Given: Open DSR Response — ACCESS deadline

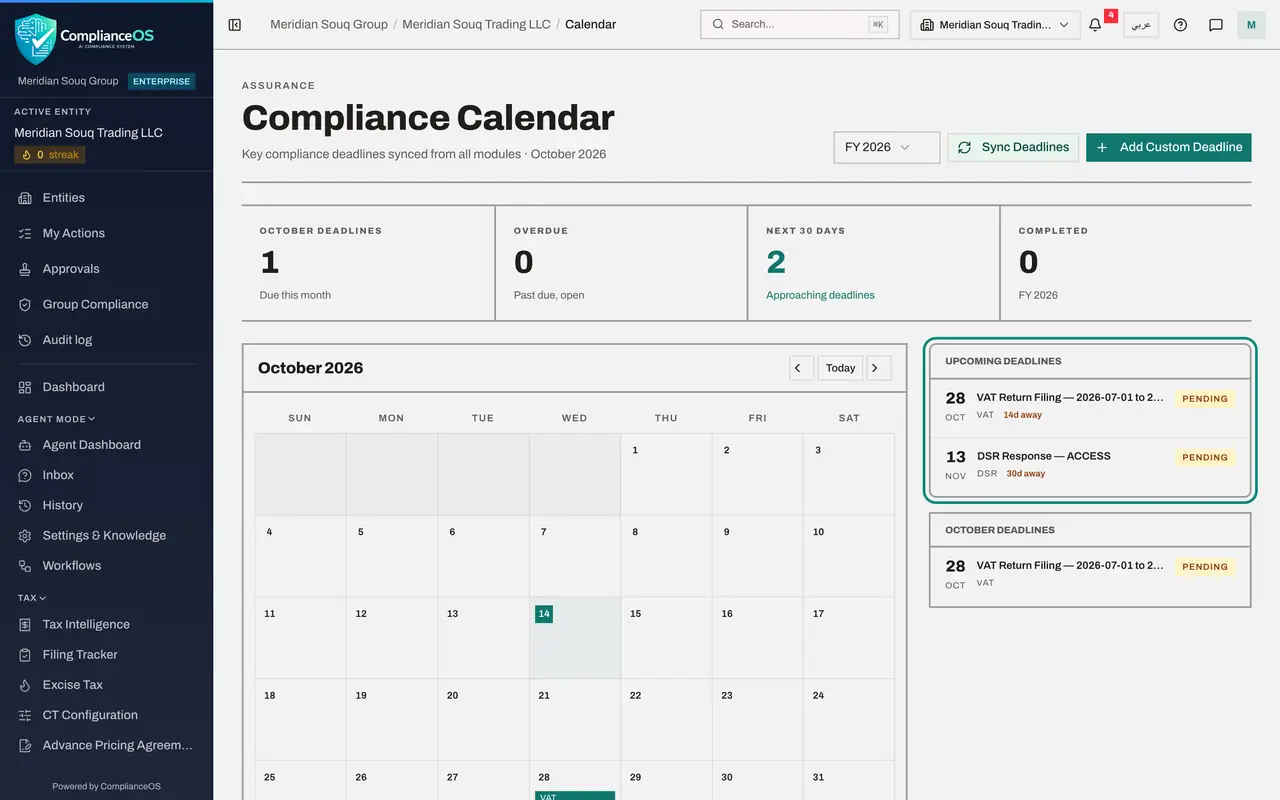Looking at the screenshot, I should click(1090, 464).
